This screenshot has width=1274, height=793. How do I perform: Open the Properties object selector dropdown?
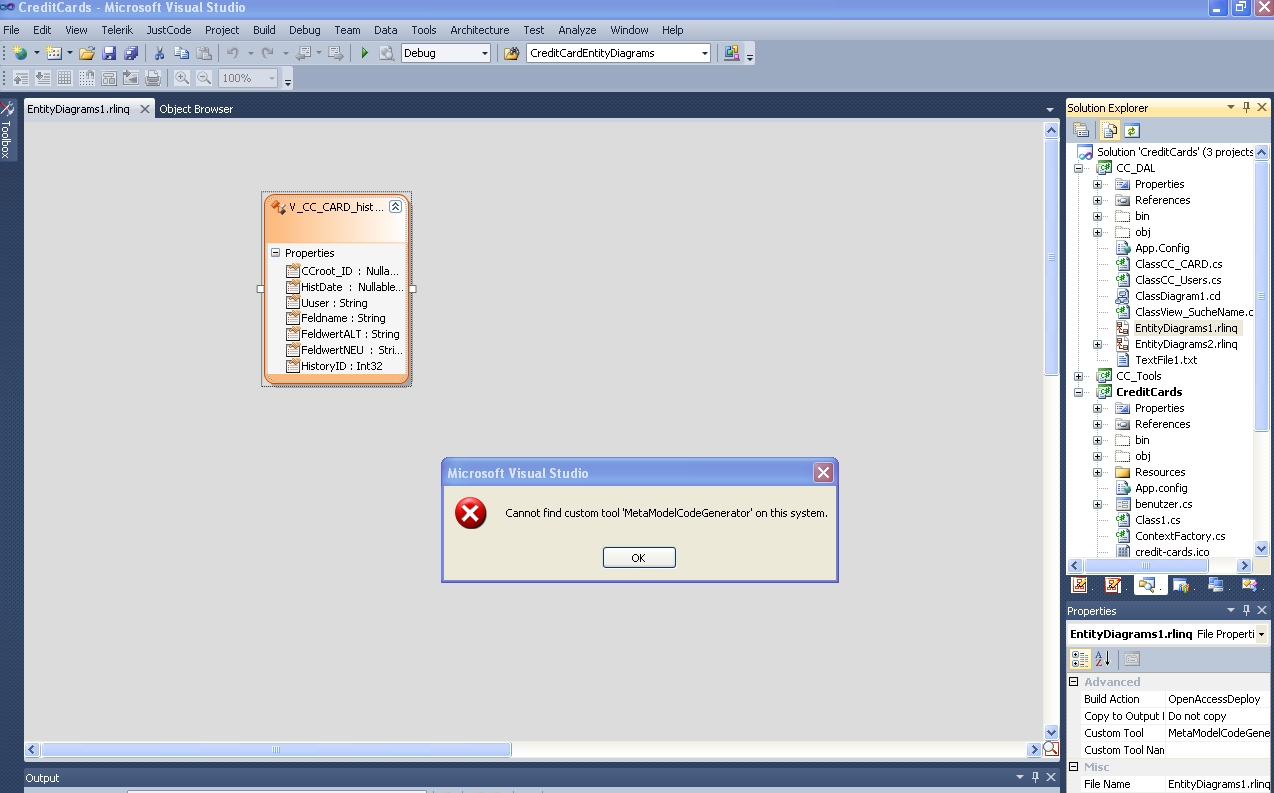click(x=1261, y=634)
